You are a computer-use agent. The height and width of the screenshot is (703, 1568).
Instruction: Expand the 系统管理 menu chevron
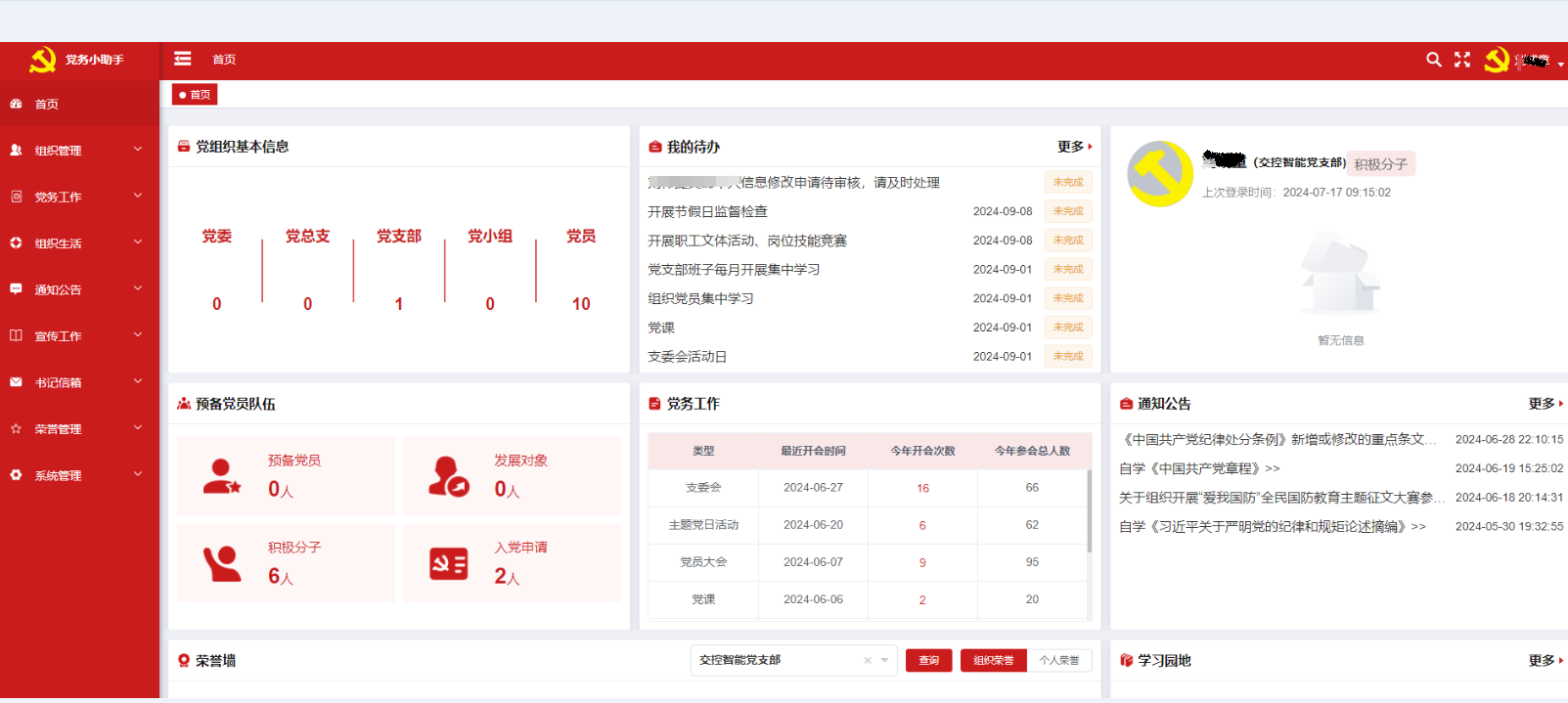pyautogui.click(x=138, y=474)
